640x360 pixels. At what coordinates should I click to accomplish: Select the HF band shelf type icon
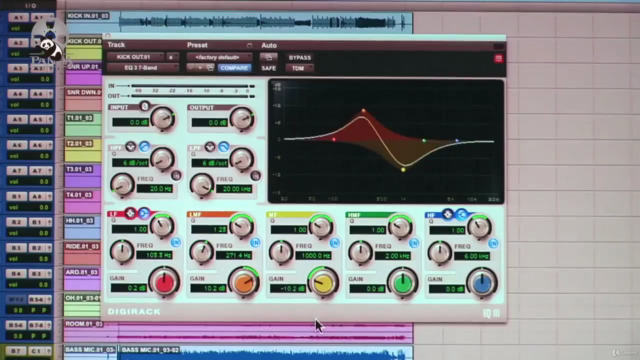[x=461, y=214]
